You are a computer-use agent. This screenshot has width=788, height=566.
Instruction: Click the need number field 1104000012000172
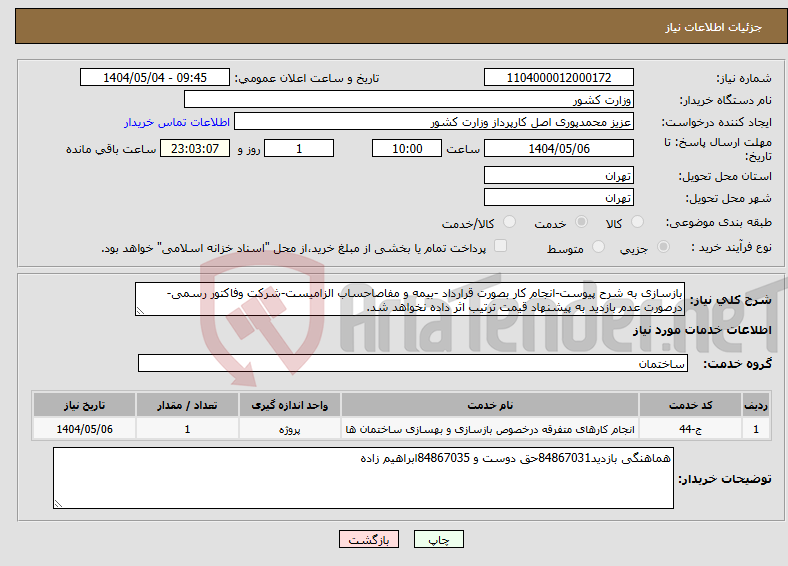pos(558,77)
